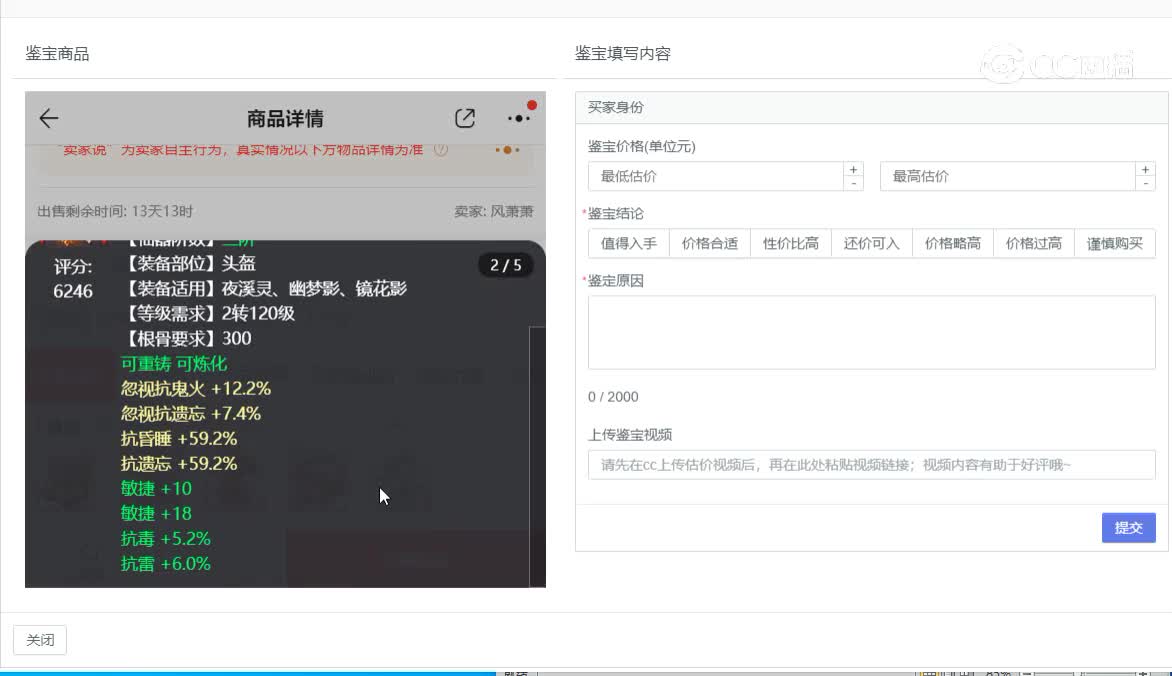The height and width of the screenshot is (676, 1172).
Task: Go back with the arrow in 商品详情 header
Action: [x=49, y=118]
